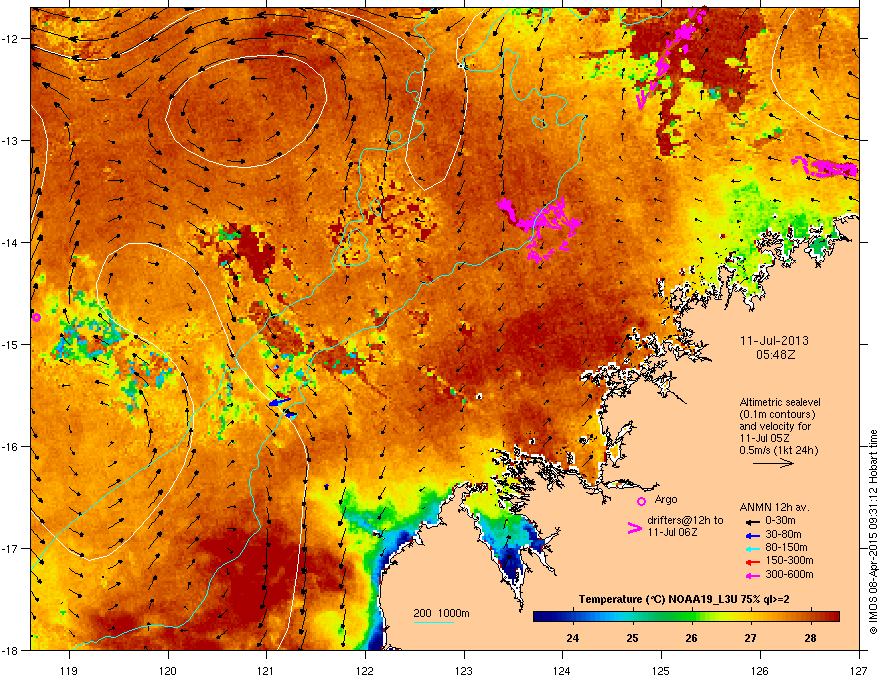880x680 pixels.
Task: Click the Temperature NOAA19_L3U colorbar title
Action: pyautogui.click(x=684, y=599)
